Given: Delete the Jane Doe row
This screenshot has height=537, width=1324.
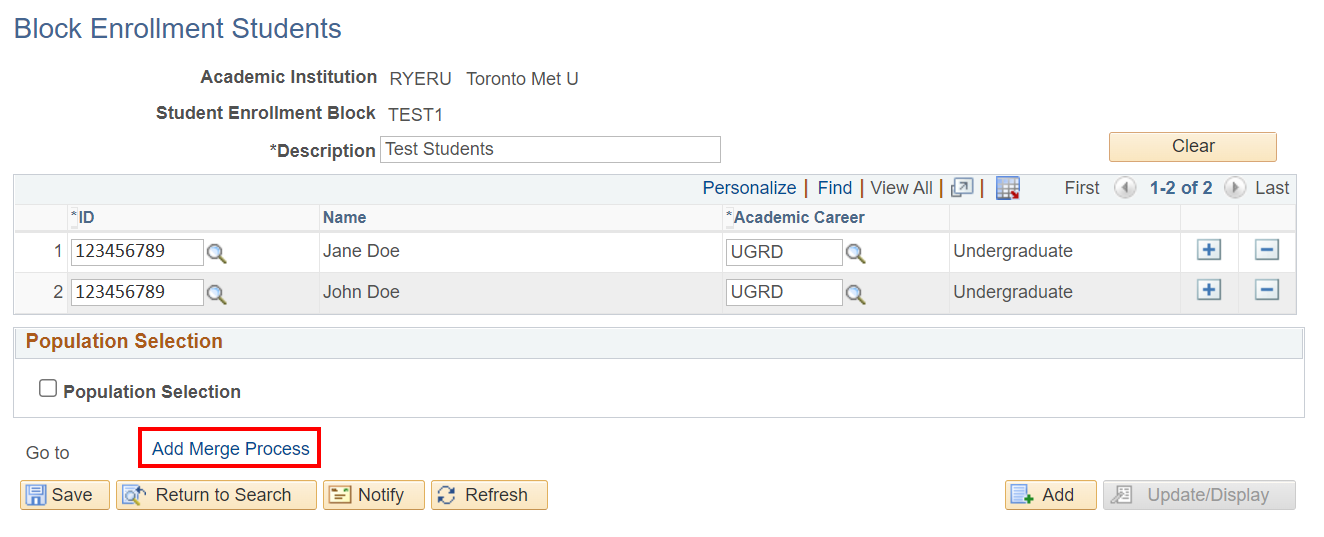Looking at the screenshot, I should point(1267,250).
